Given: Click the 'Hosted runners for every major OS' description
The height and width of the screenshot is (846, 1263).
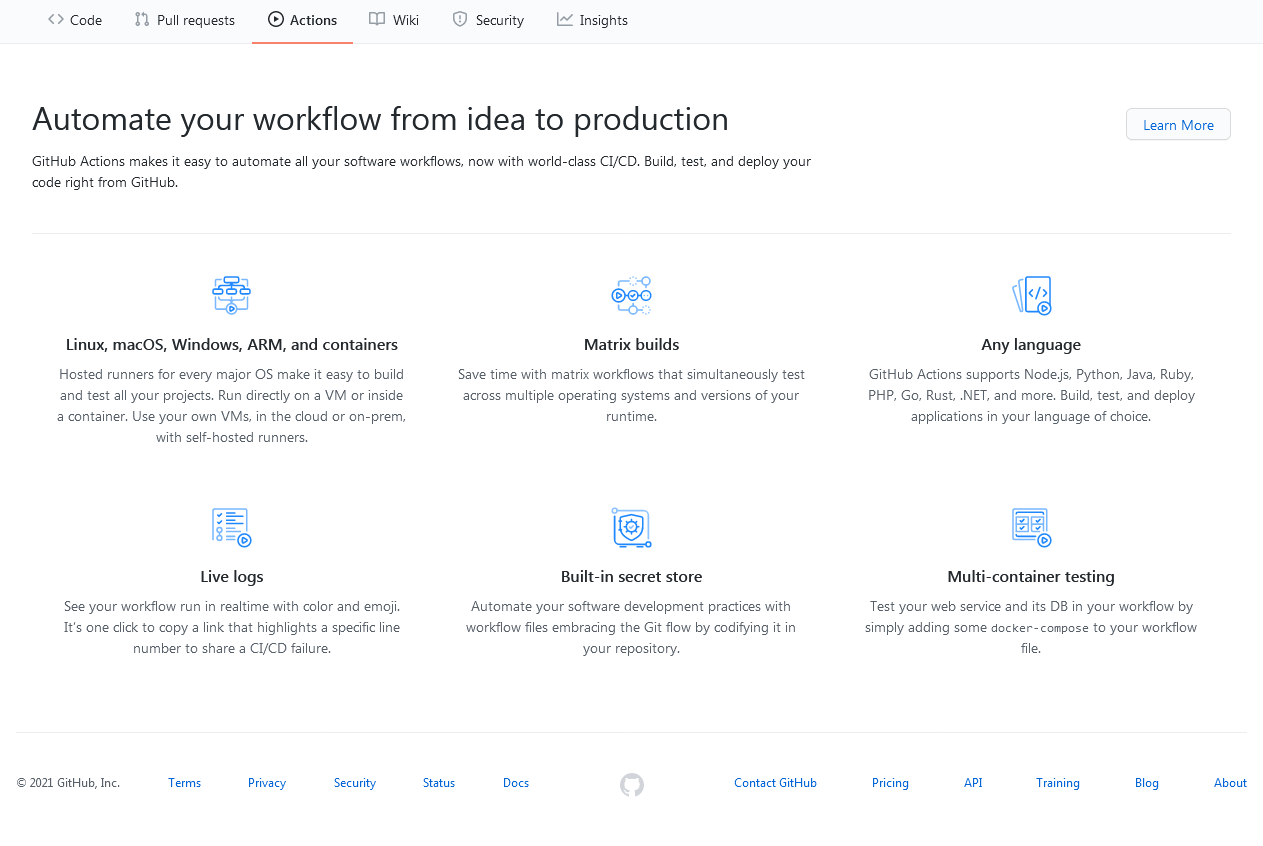Looking at the screenshot, I should 232,406.
